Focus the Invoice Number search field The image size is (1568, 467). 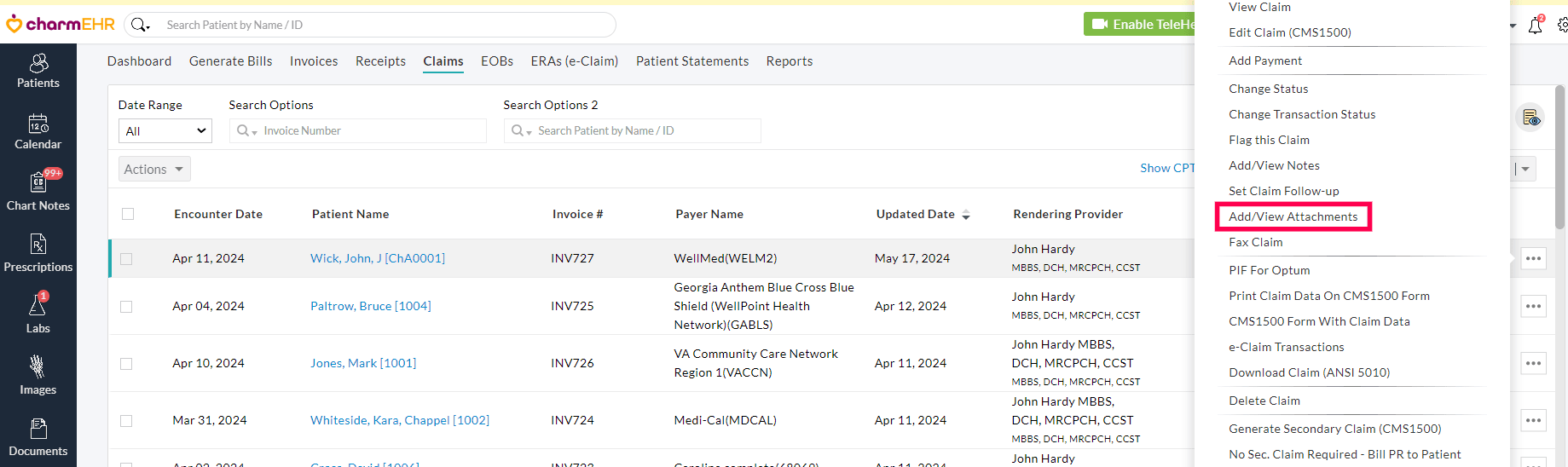click(x=358, y=131)
